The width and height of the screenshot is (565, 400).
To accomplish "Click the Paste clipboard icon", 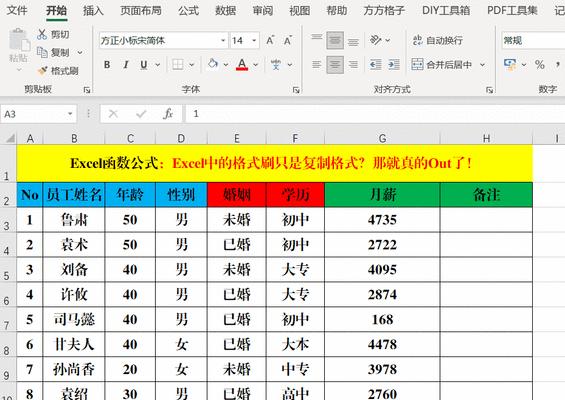I will click(19, 40).
